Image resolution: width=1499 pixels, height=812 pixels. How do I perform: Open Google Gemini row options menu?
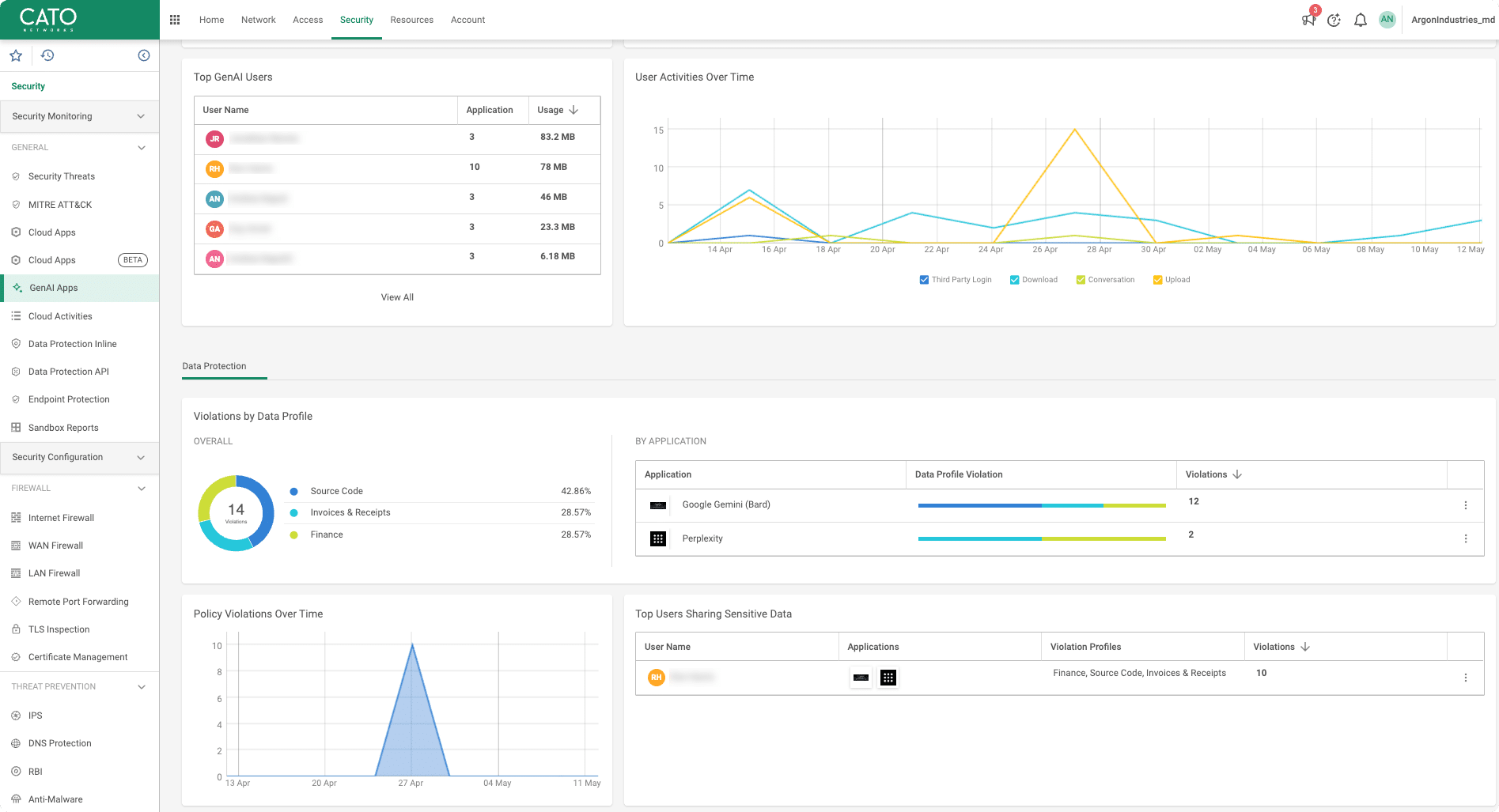1466,505
